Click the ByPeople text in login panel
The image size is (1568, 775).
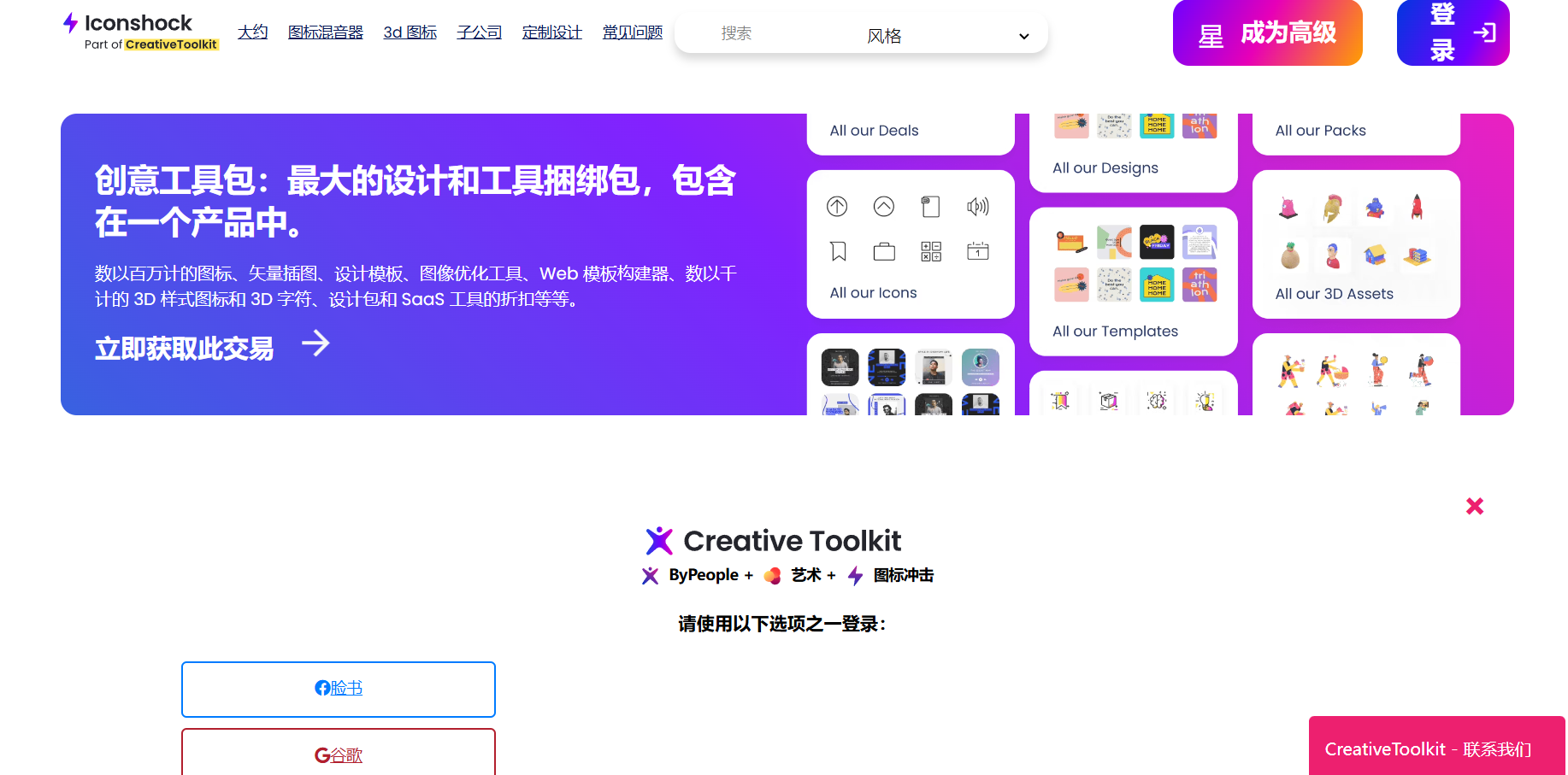pyautogui.click(x=704, y=575)
